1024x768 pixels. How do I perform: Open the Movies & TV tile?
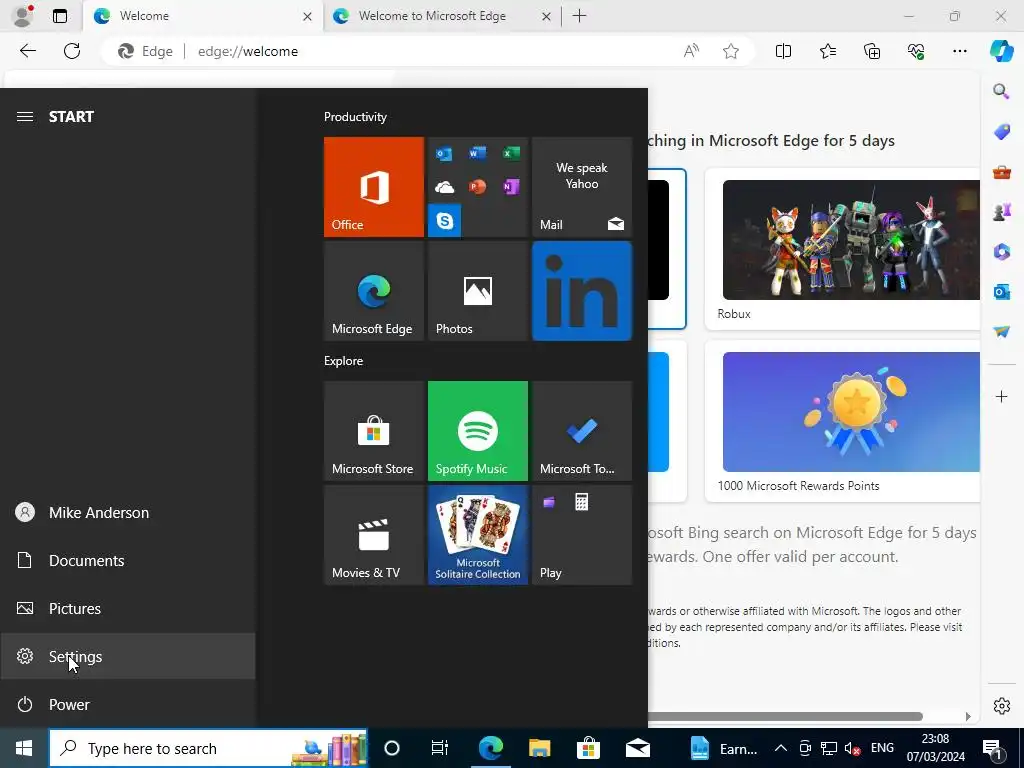(x=374, y=535)
